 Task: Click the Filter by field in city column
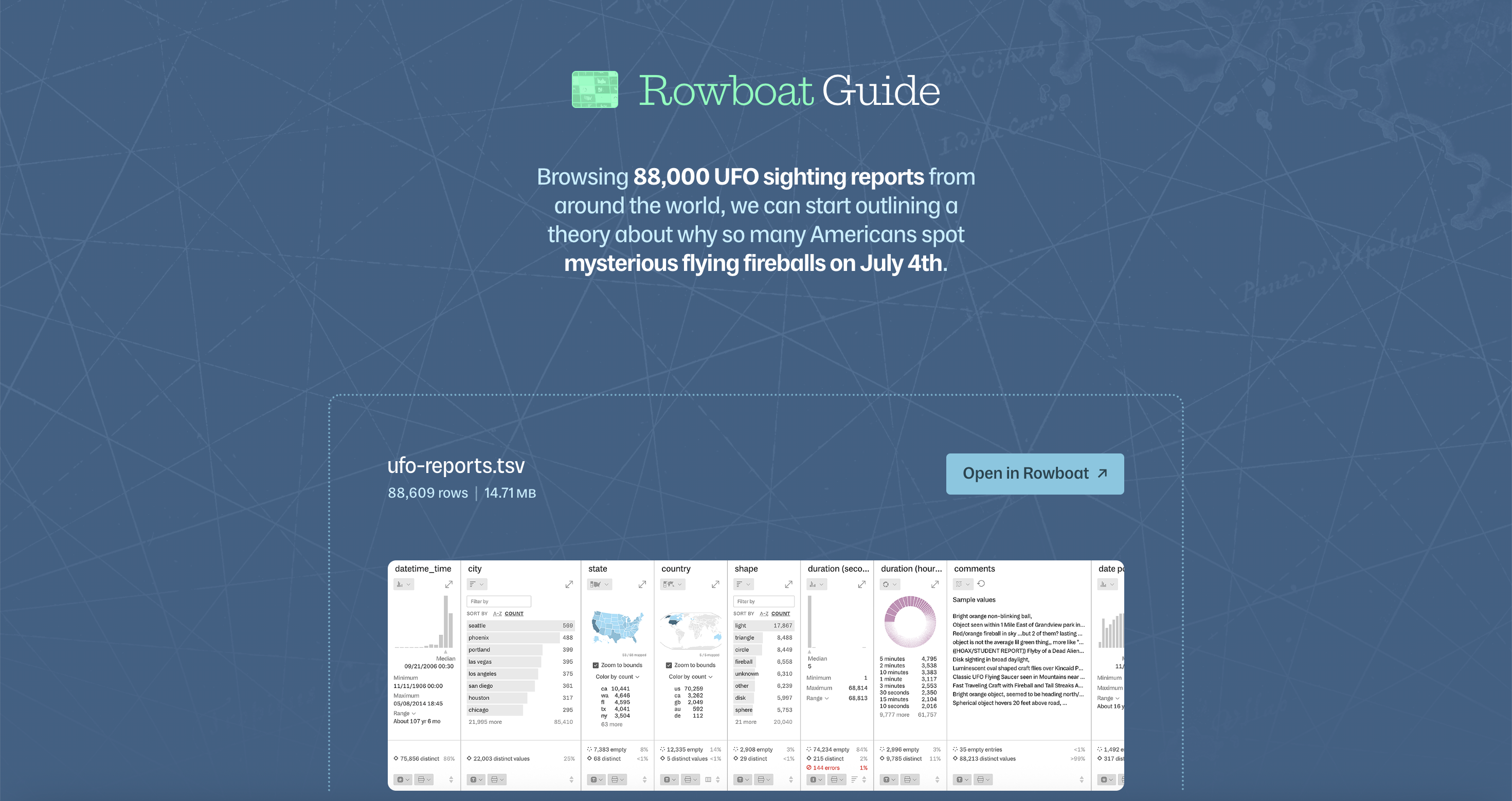click(x=498, y=602)
